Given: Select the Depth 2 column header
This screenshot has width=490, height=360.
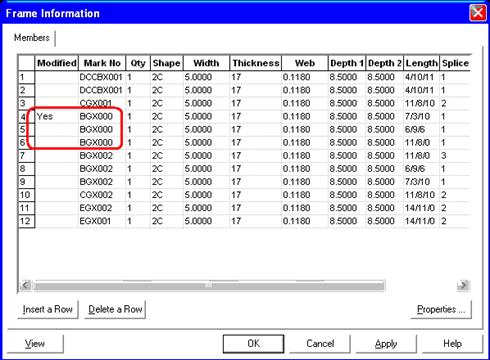Looking at the screenshot, I should [385, 63].
